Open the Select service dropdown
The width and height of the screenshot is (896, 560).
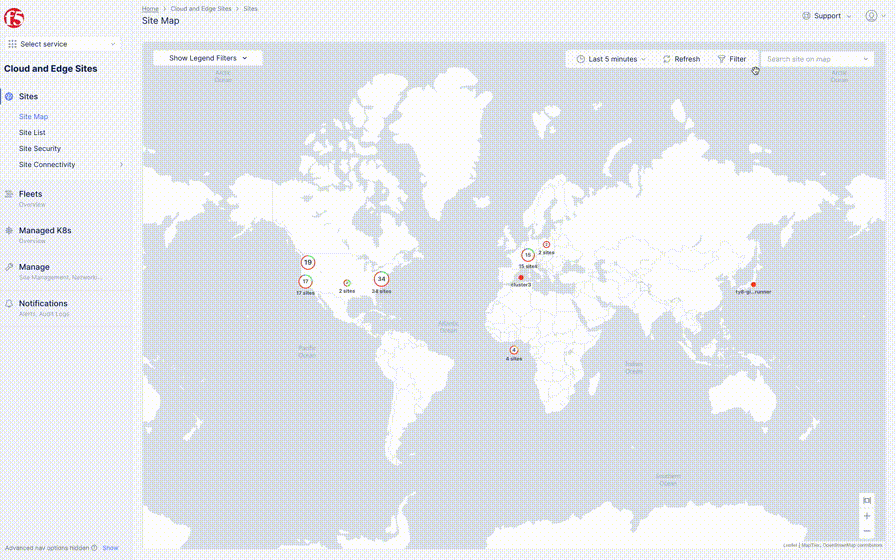click(x=63, y=44)
